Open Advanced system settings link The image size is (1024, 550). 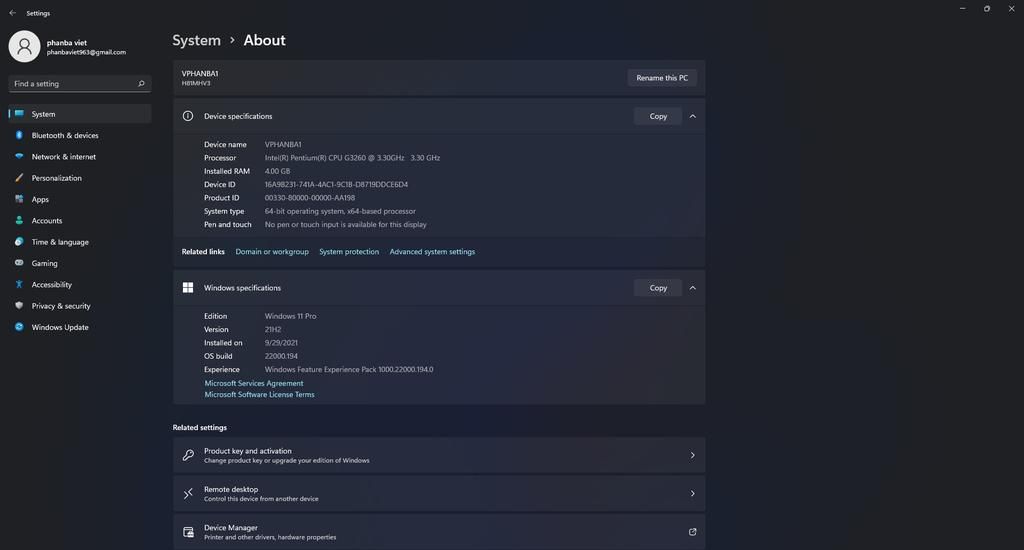click(432, 252)
